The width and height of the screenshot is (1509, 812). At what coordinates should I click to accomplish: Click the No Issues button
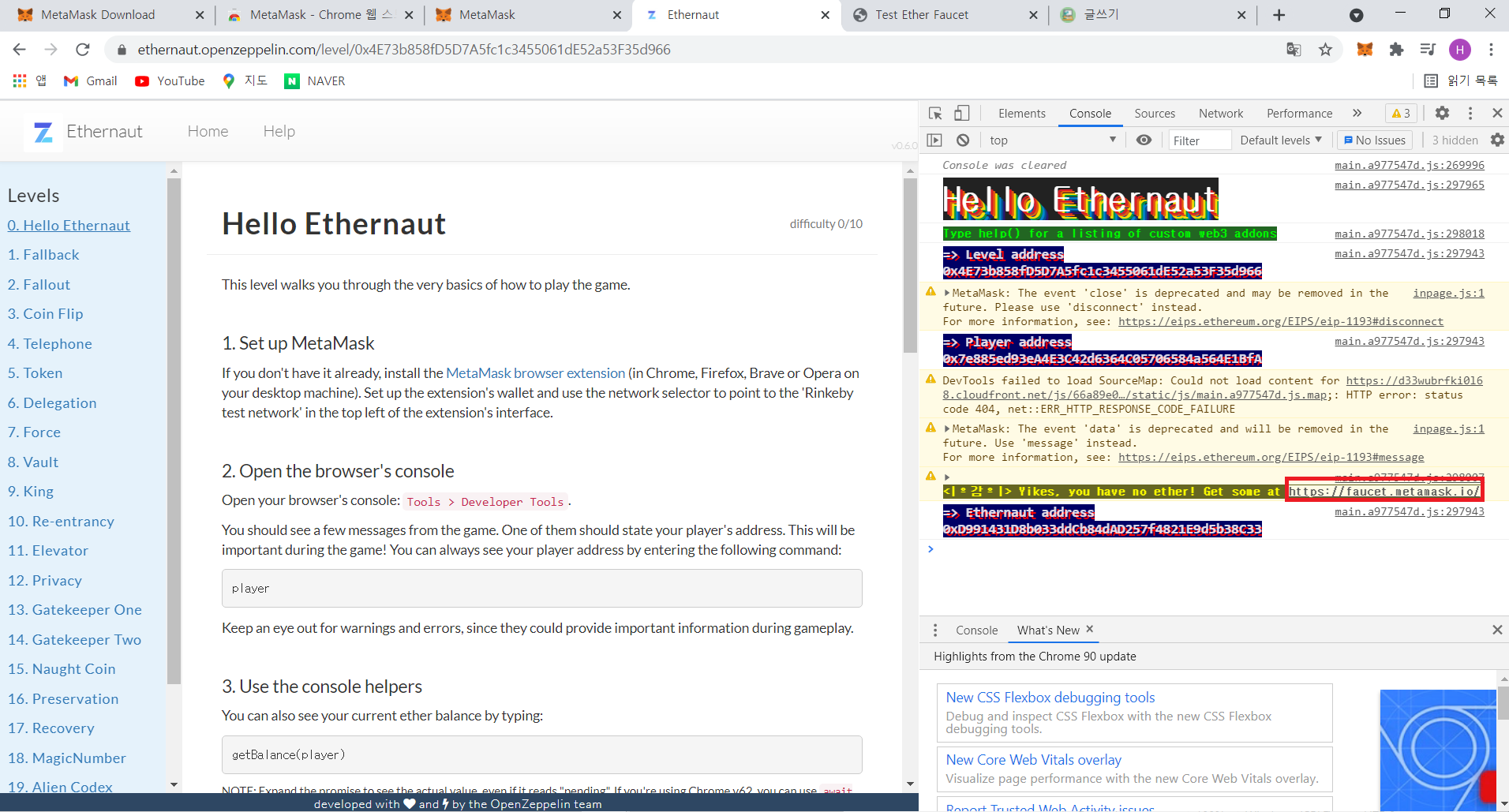tap(1375, 140)
